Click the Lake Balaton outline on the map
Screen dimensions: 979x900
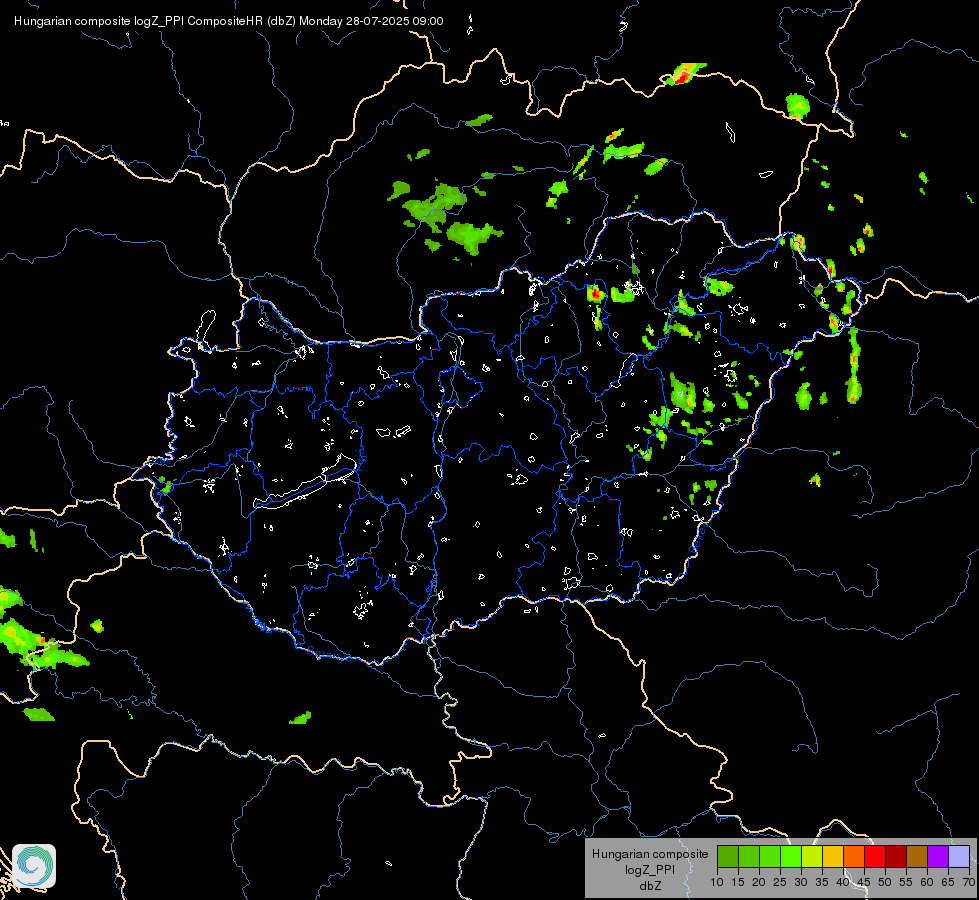pos(305,483)
